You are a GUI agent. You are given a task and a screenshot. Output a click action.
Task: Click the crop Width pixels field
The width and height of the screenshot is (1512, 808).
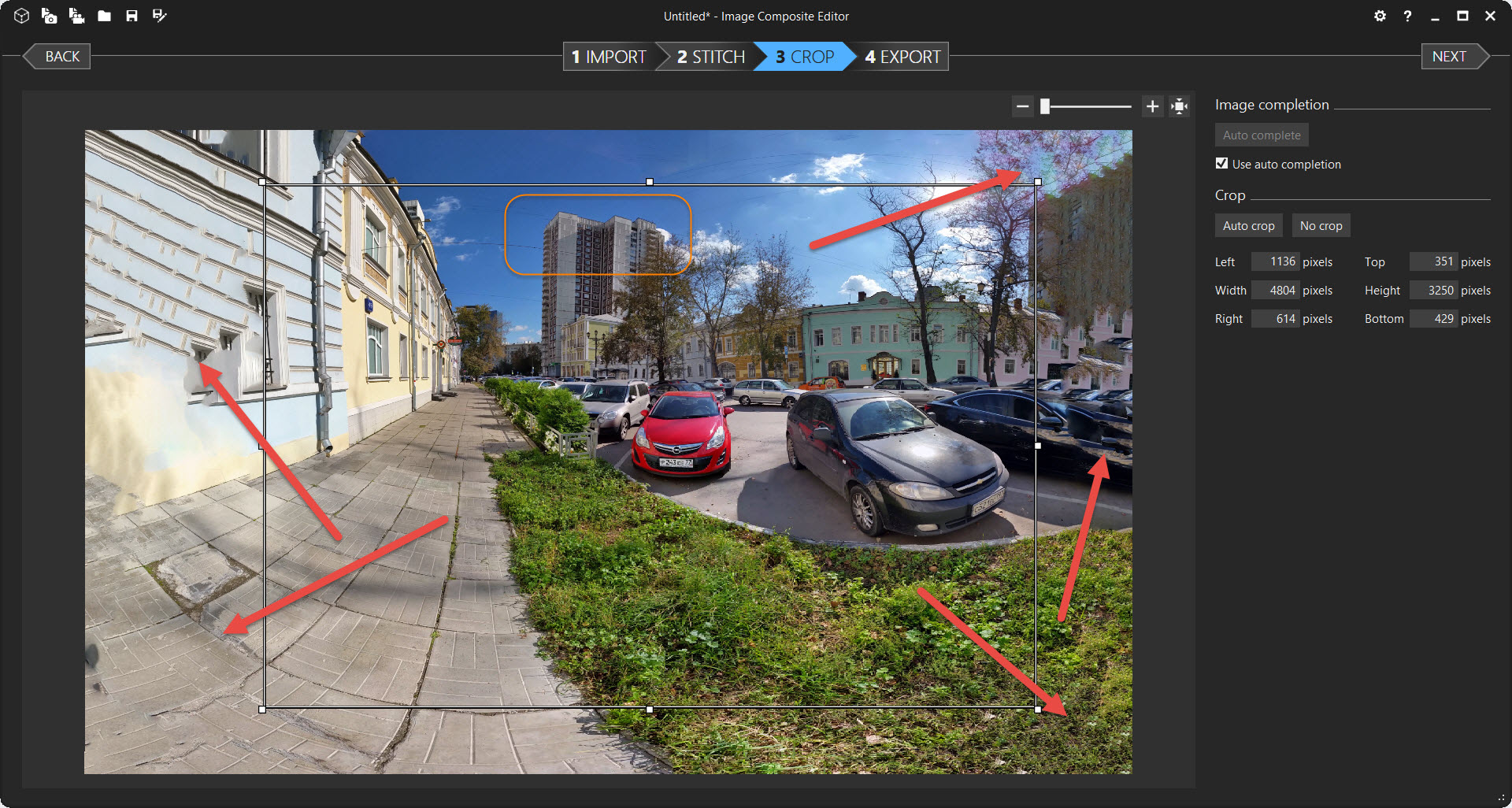(1276, 291)
